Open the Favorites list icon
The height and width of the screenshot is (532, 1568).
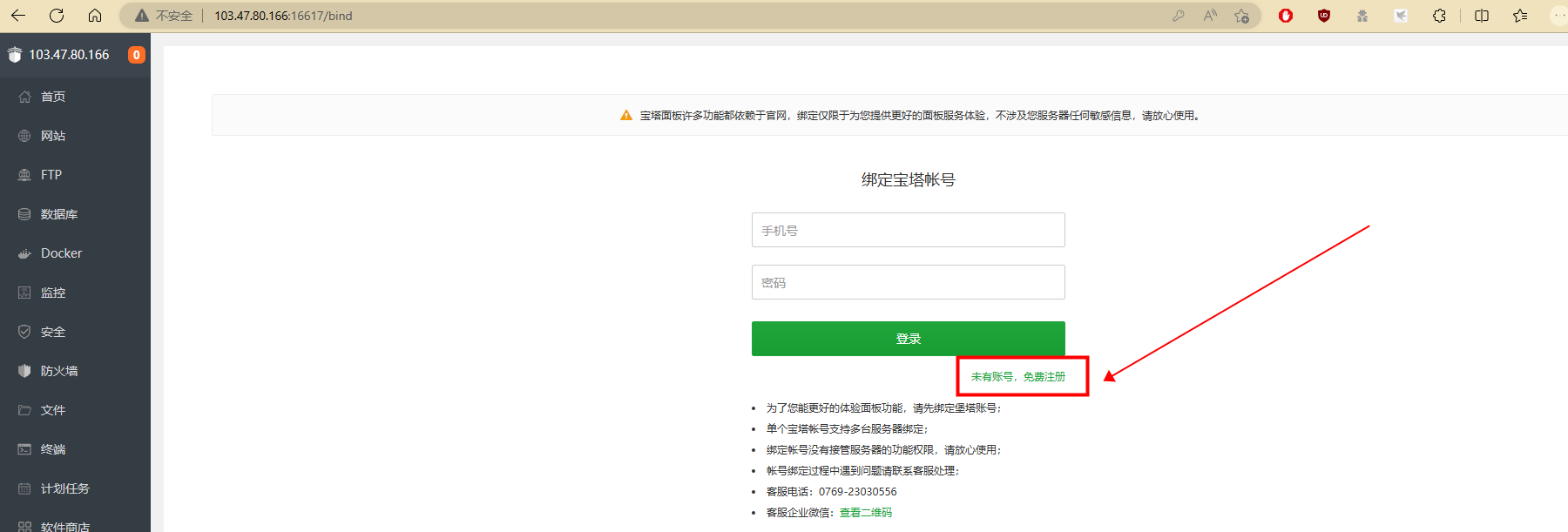1520,16
